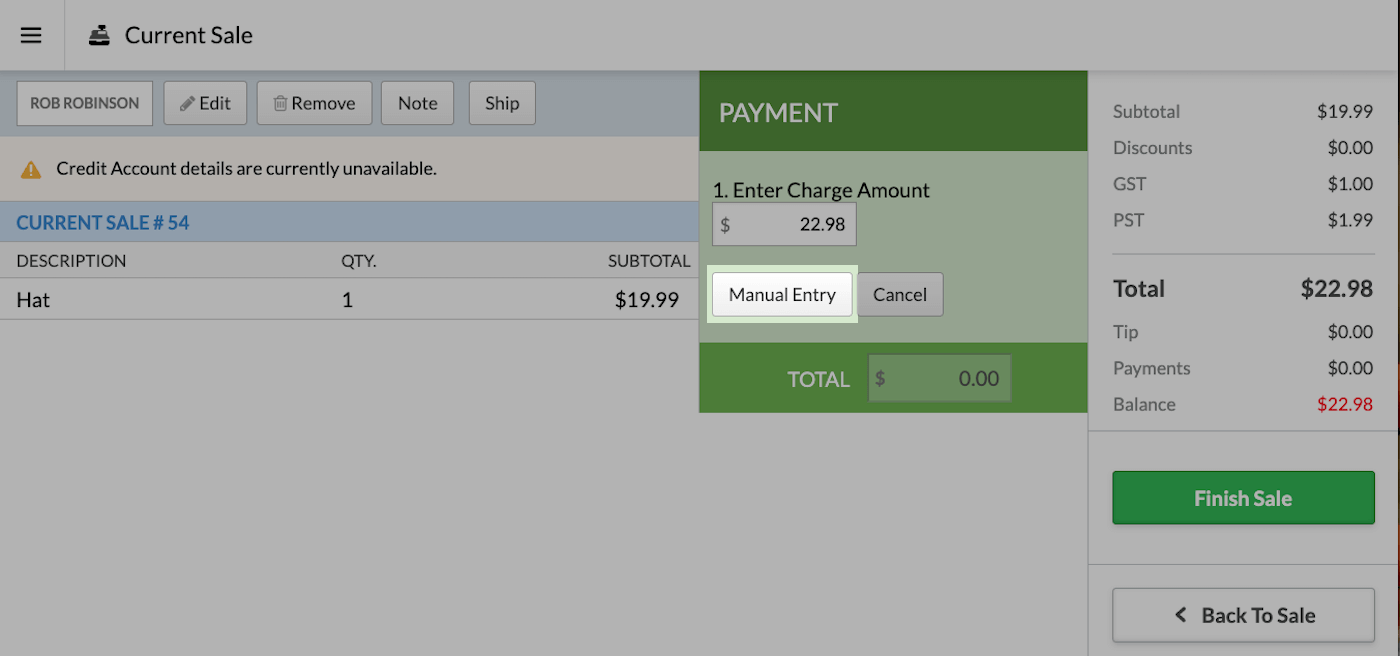The height and width of the screenshot is (656, 1400).
Task: Click the Credit Account unavailable message
Action: point(246,169)
